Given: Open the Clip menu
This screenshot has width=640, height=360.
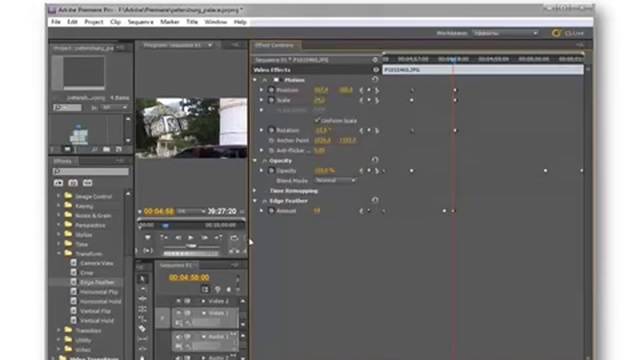Looking at the screenshot, I should pos(116,22).
